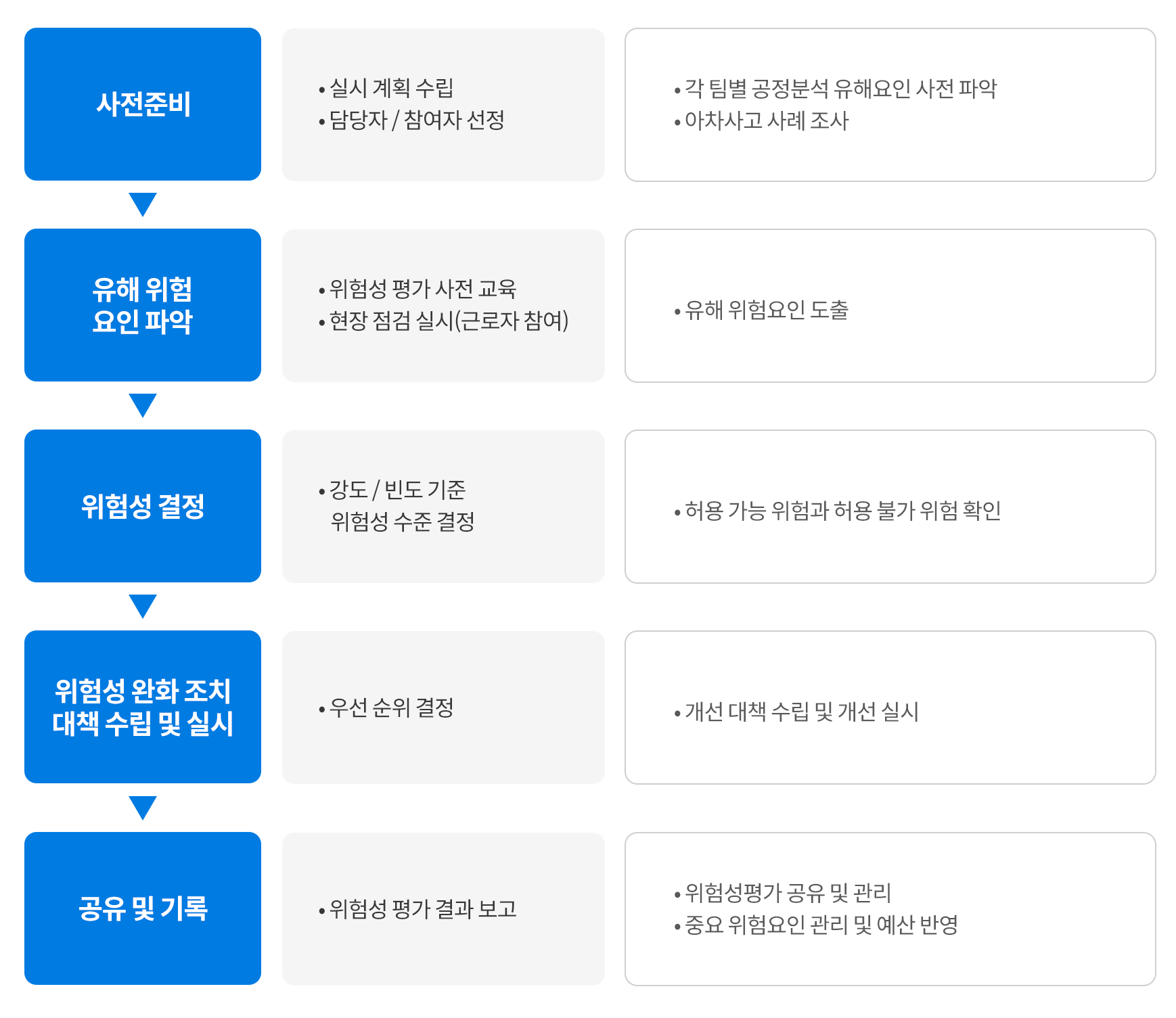This screenshot has width=1176, height=1018.
Task: Select the 유해 위험요인 도출 panel text
Action: pos(767,310)
